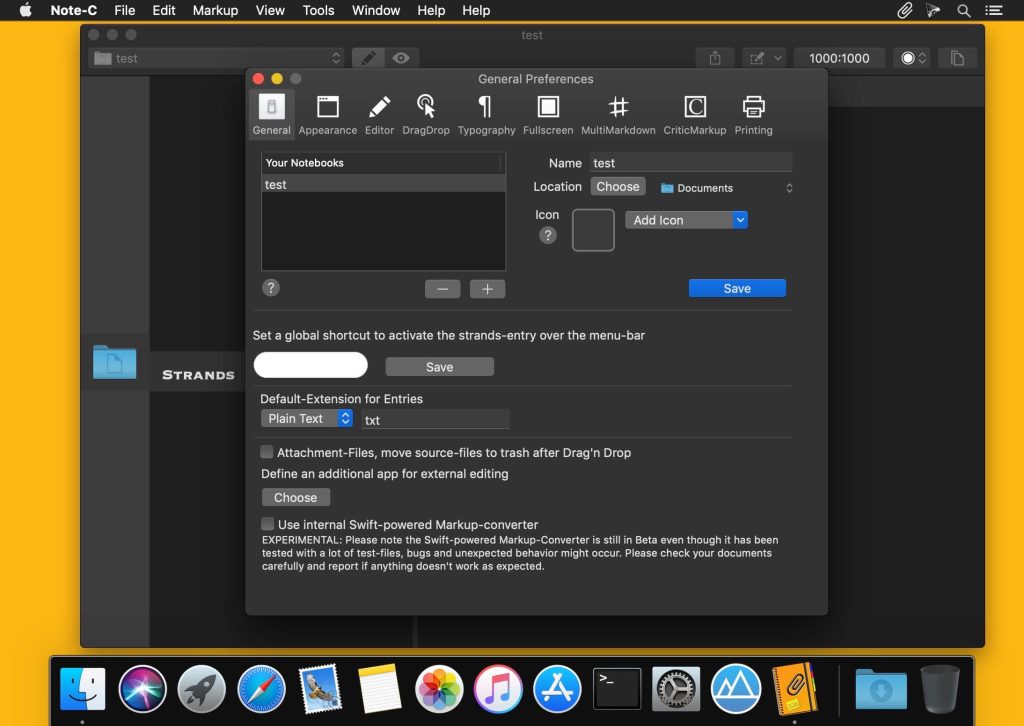
Task: Click the global shortcut input field
Action: 311,366
